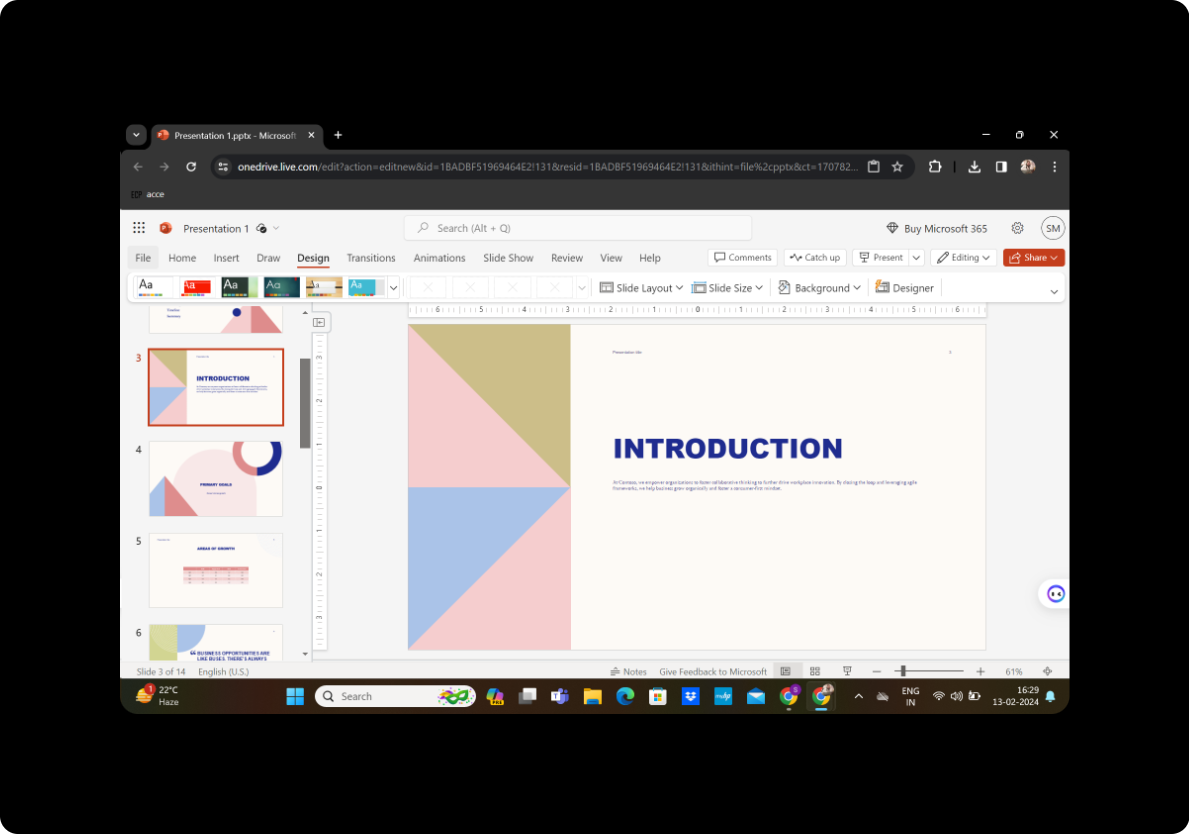This screenshot has height=834, width=1189.
Task: Open the Slide Size dropdown
Action: [x=727, y=288]
